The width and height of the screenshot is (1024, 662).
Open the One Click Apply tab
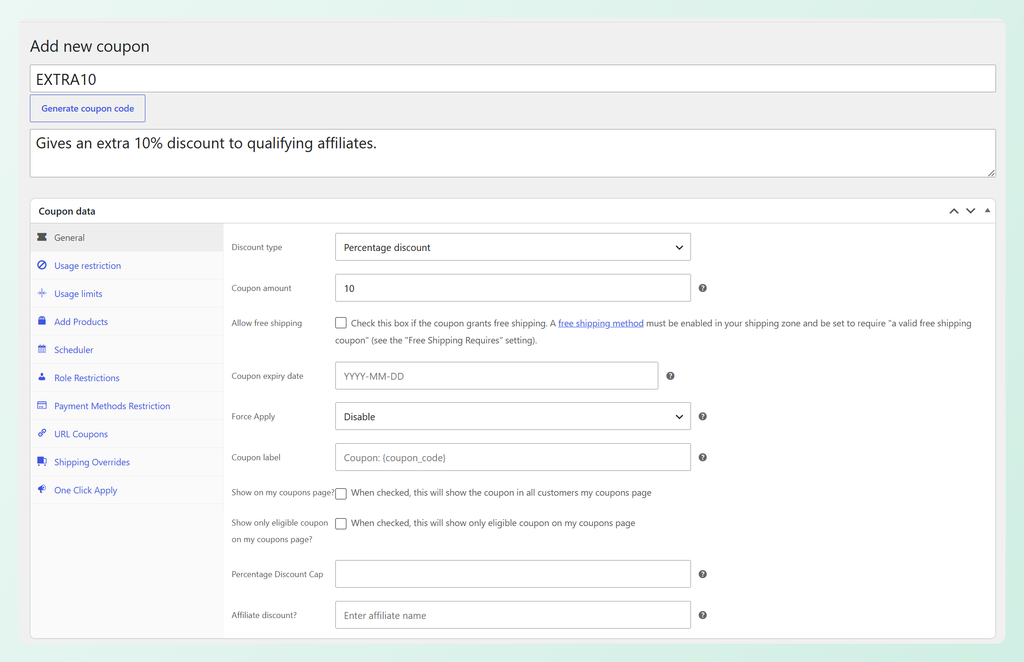[127, 490]
